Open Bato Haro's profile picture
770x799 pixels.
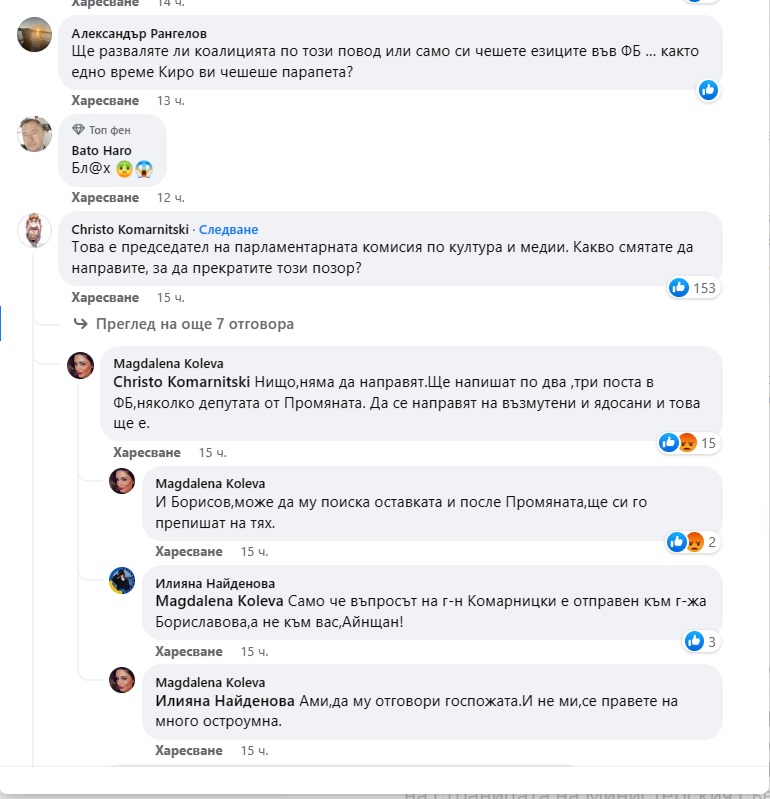click(35, 134)
